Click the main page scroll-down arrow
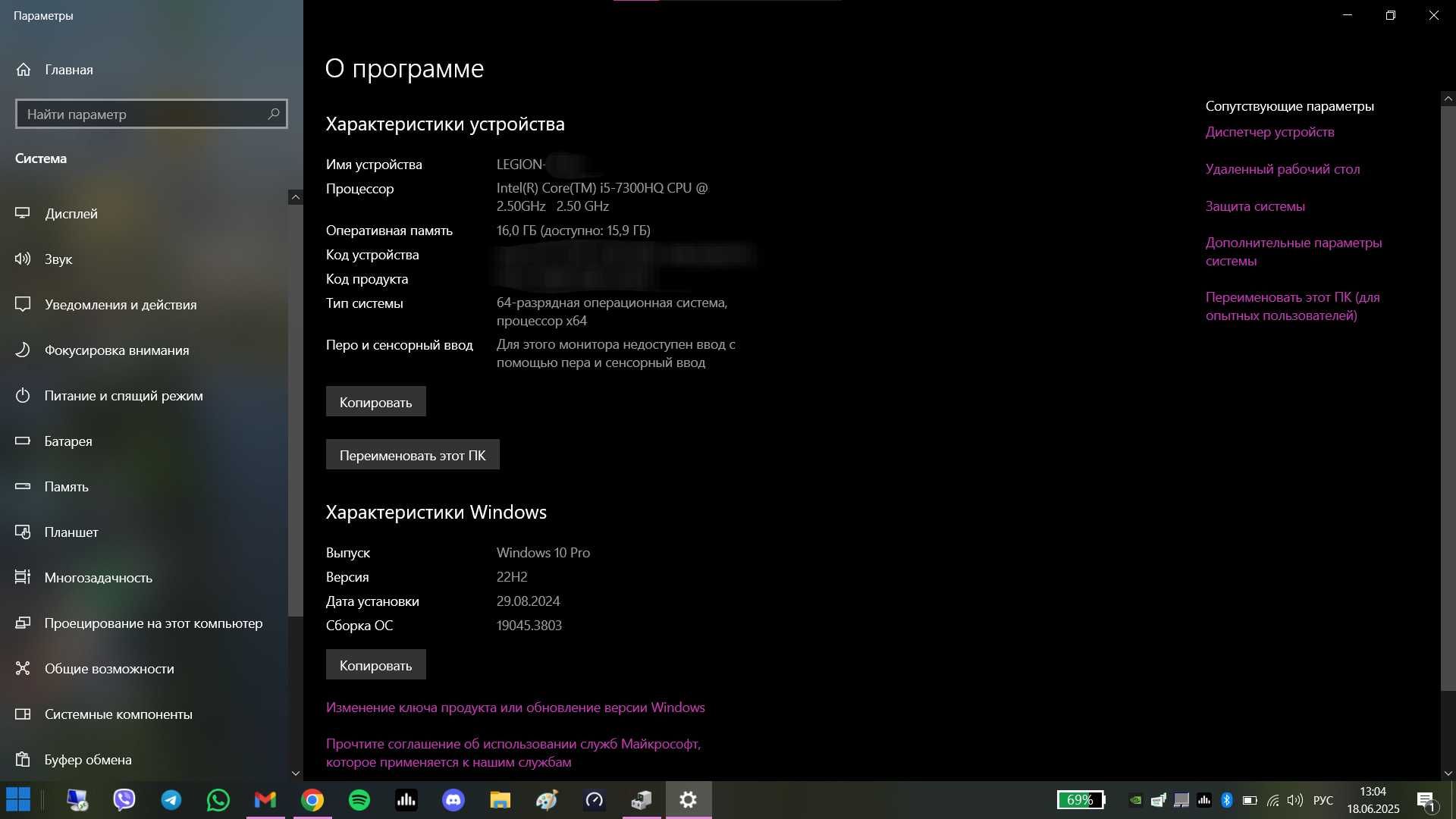This screenshot has width=1456, height=819. point(1448,773)
